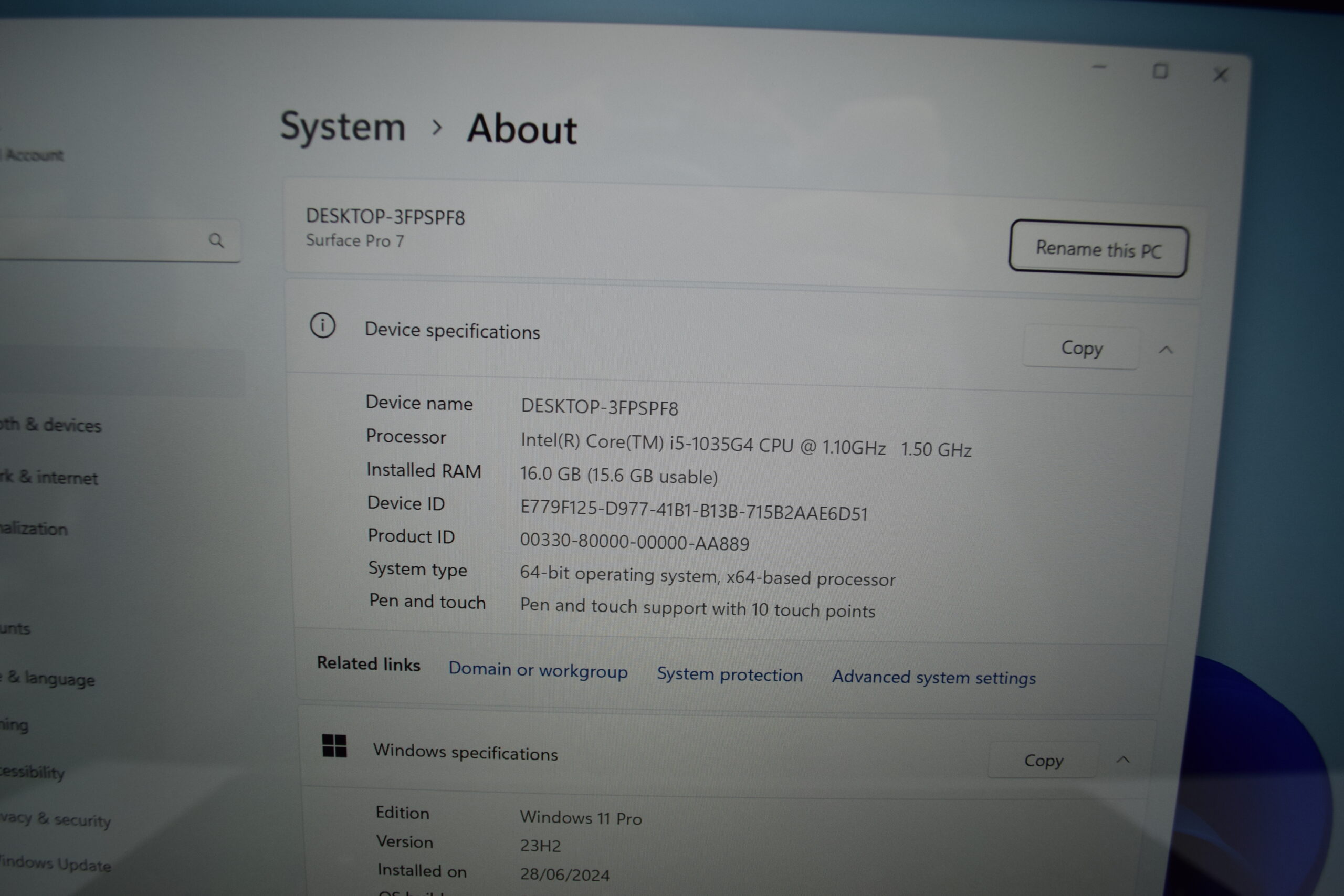Open Accessibility in sidebar
Viewport: 1344px width, 896px height.
pos(32,772)
